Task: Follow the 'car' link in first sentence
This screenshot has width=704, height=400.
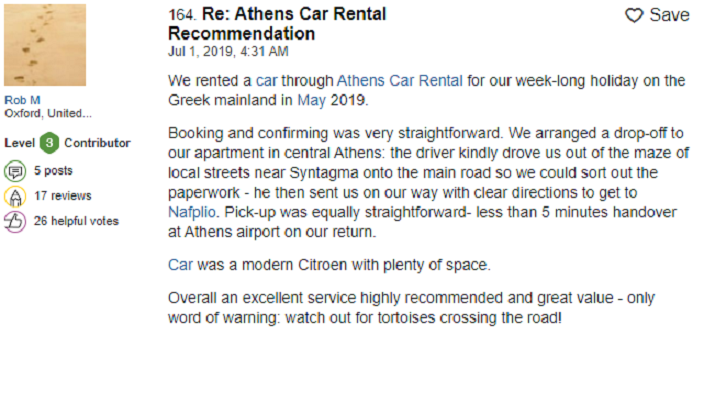Action: [267, 81]
